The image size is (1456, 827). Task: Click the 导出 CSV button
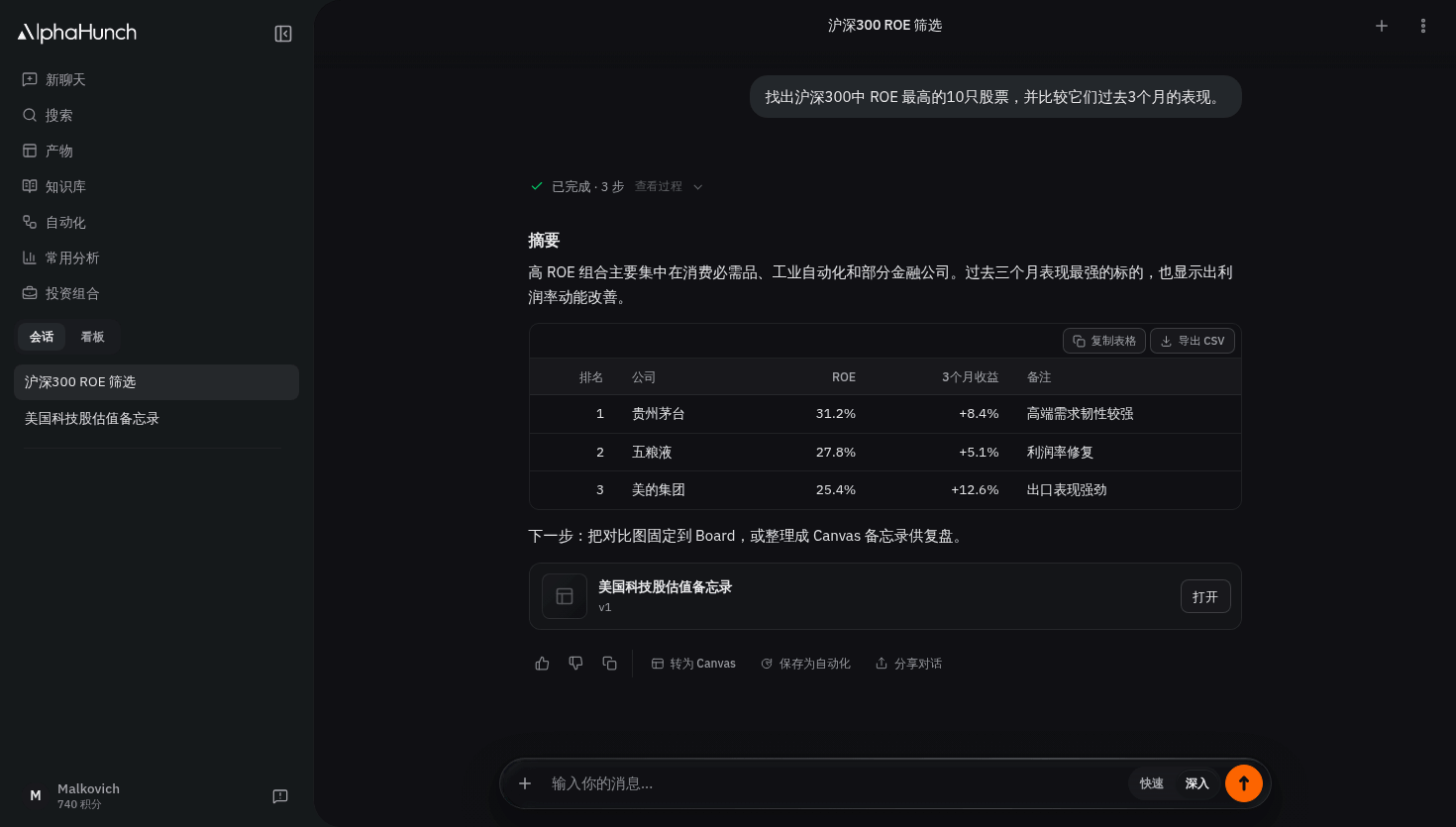point(1193,341)
